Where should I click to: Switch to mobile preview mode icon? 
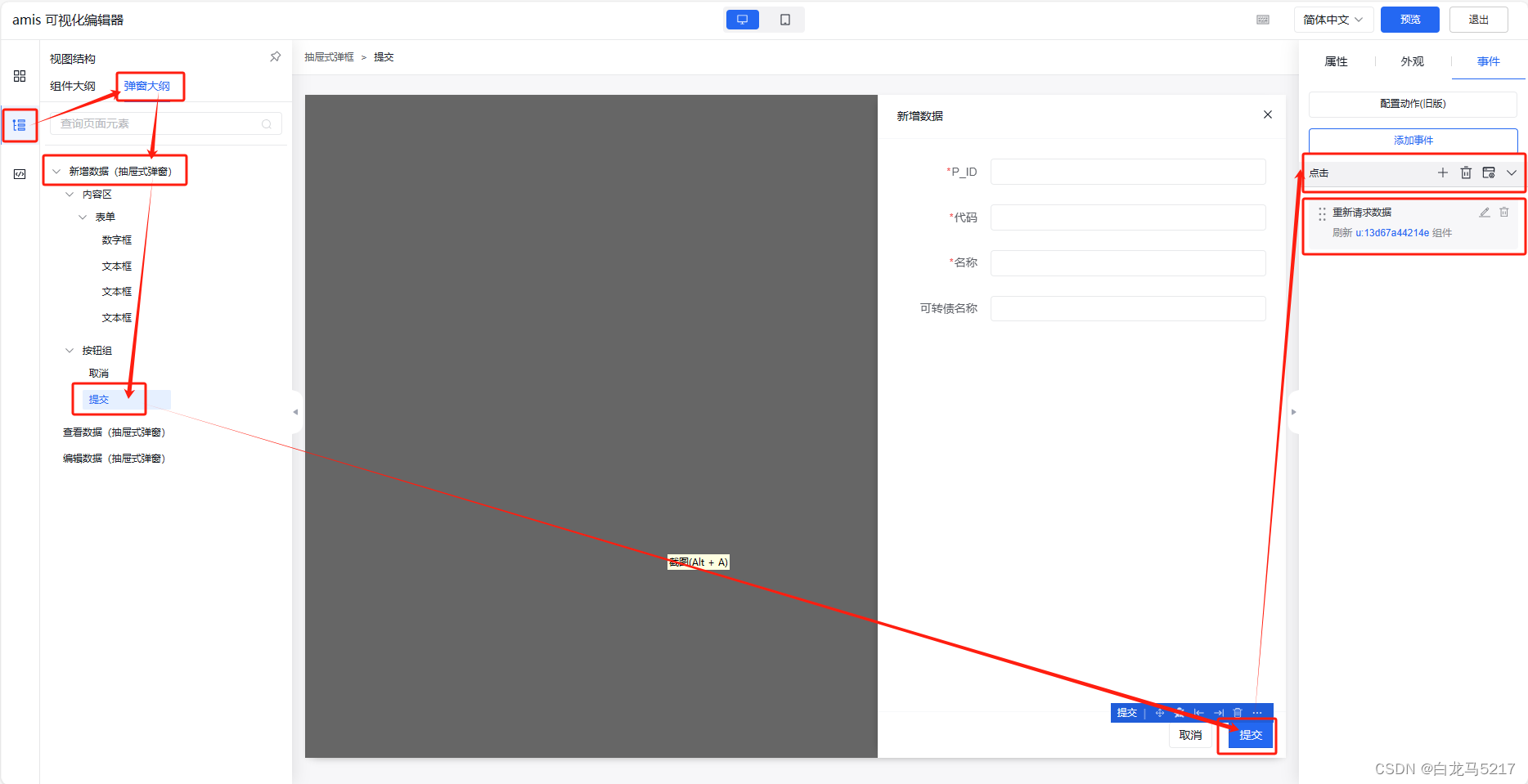tap(785, 20)
